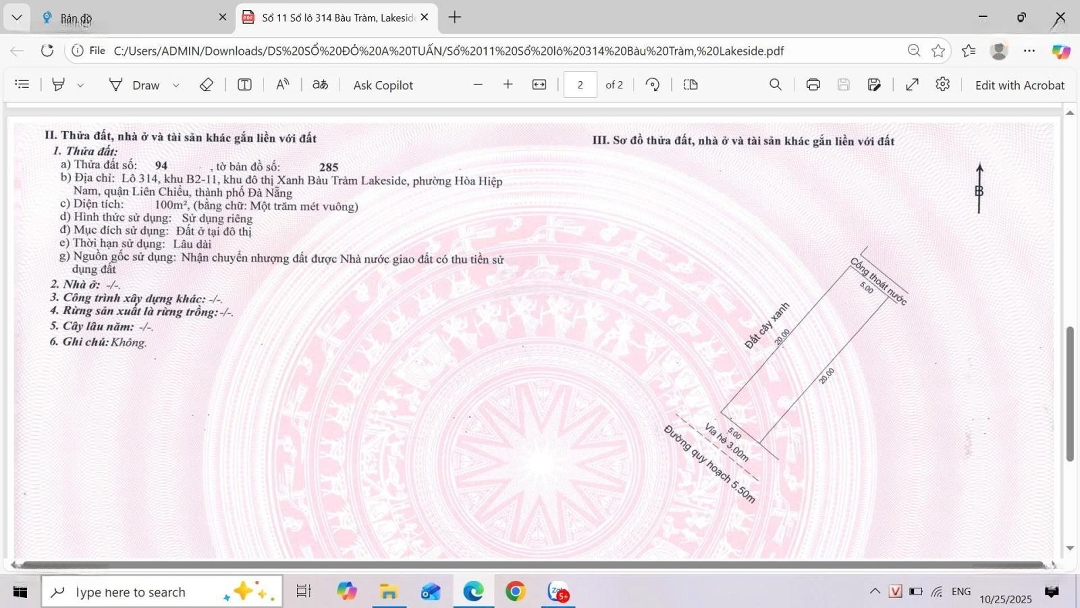Open the tab search dropdown chevron
Image resolution: width=1080 pixels, height=608 pixels.
click(x=16, y=17)
